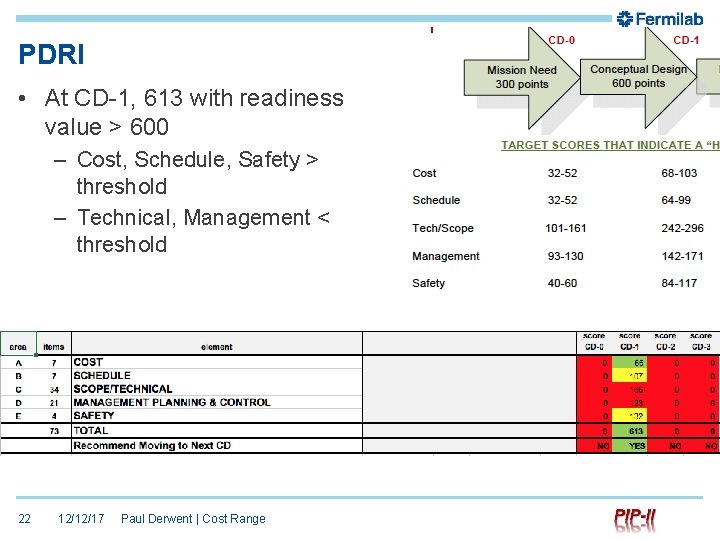Click 'Paul Derwent | Cost Range' footer text
The image size is (720, 540).
pyautogui.click(x=193, y=519)
